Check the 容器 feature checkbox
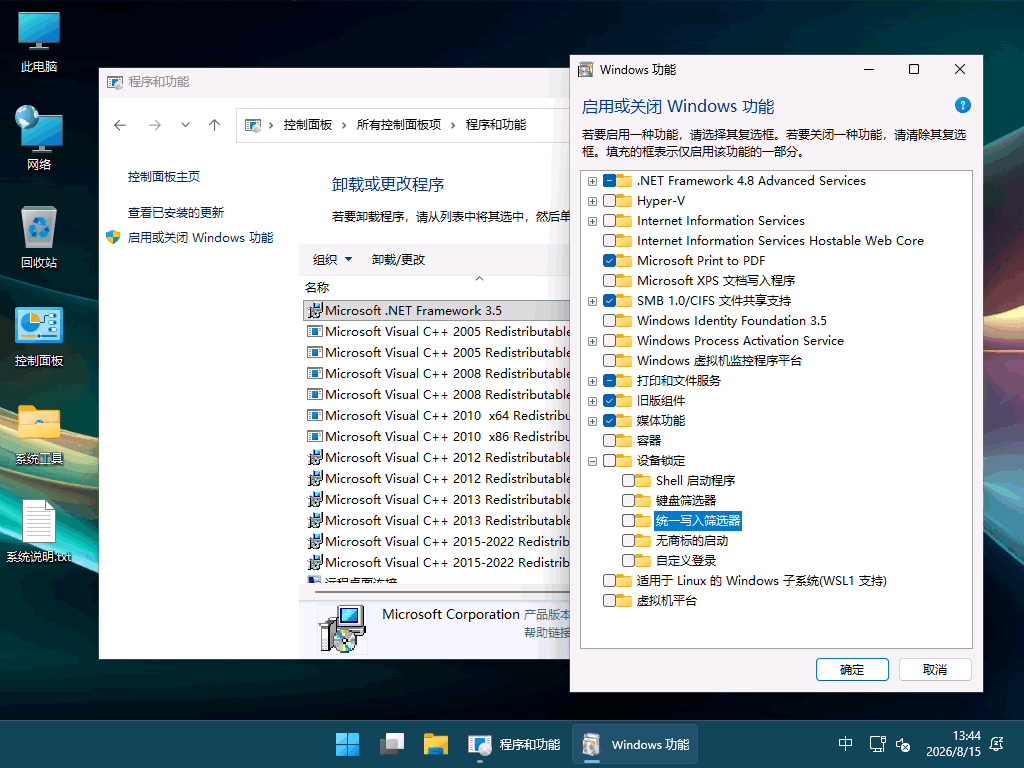The width and height of the screenshot is (1024, 768). pos(609,441)
